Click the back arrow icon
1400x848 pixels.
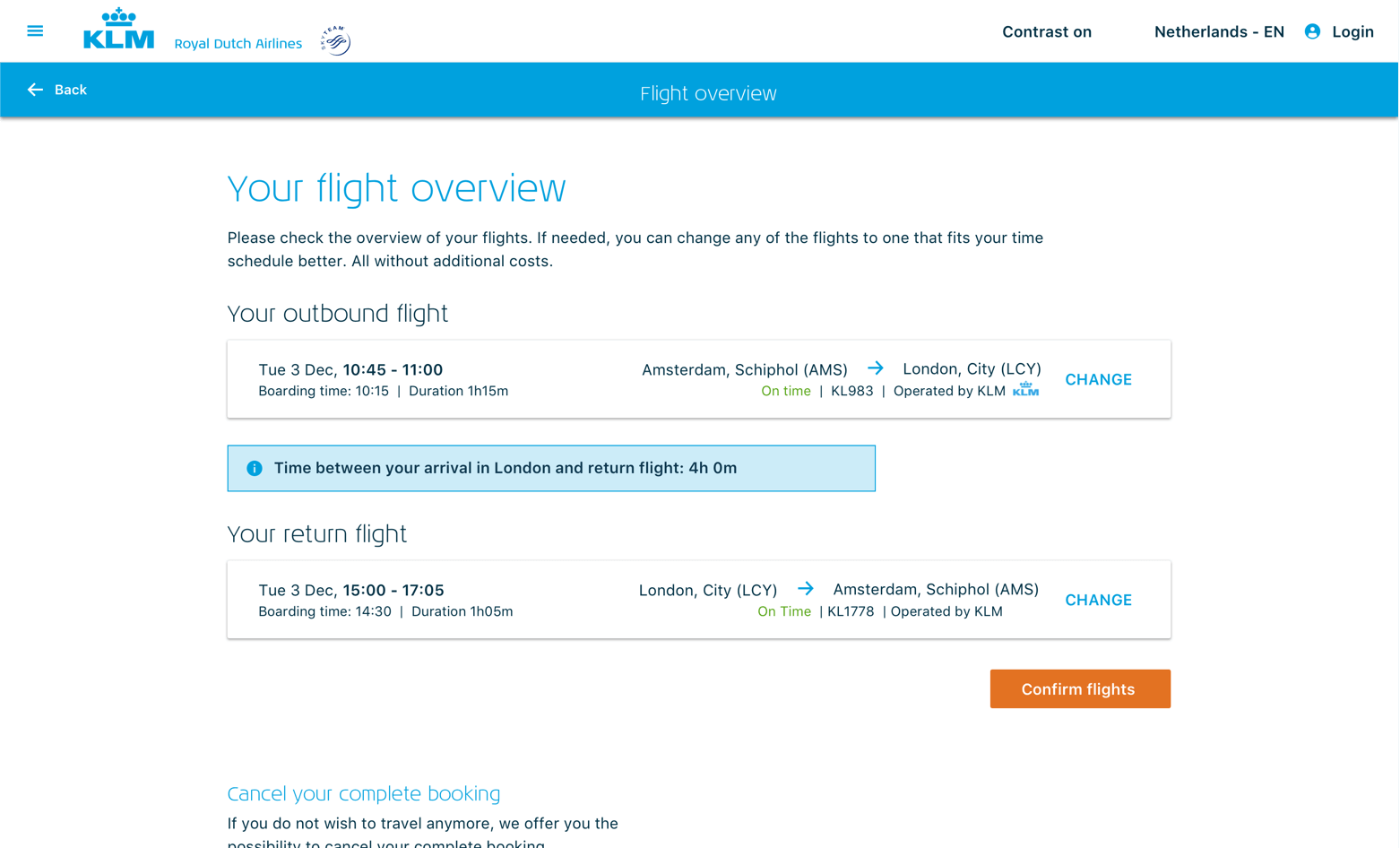(35, 90)
